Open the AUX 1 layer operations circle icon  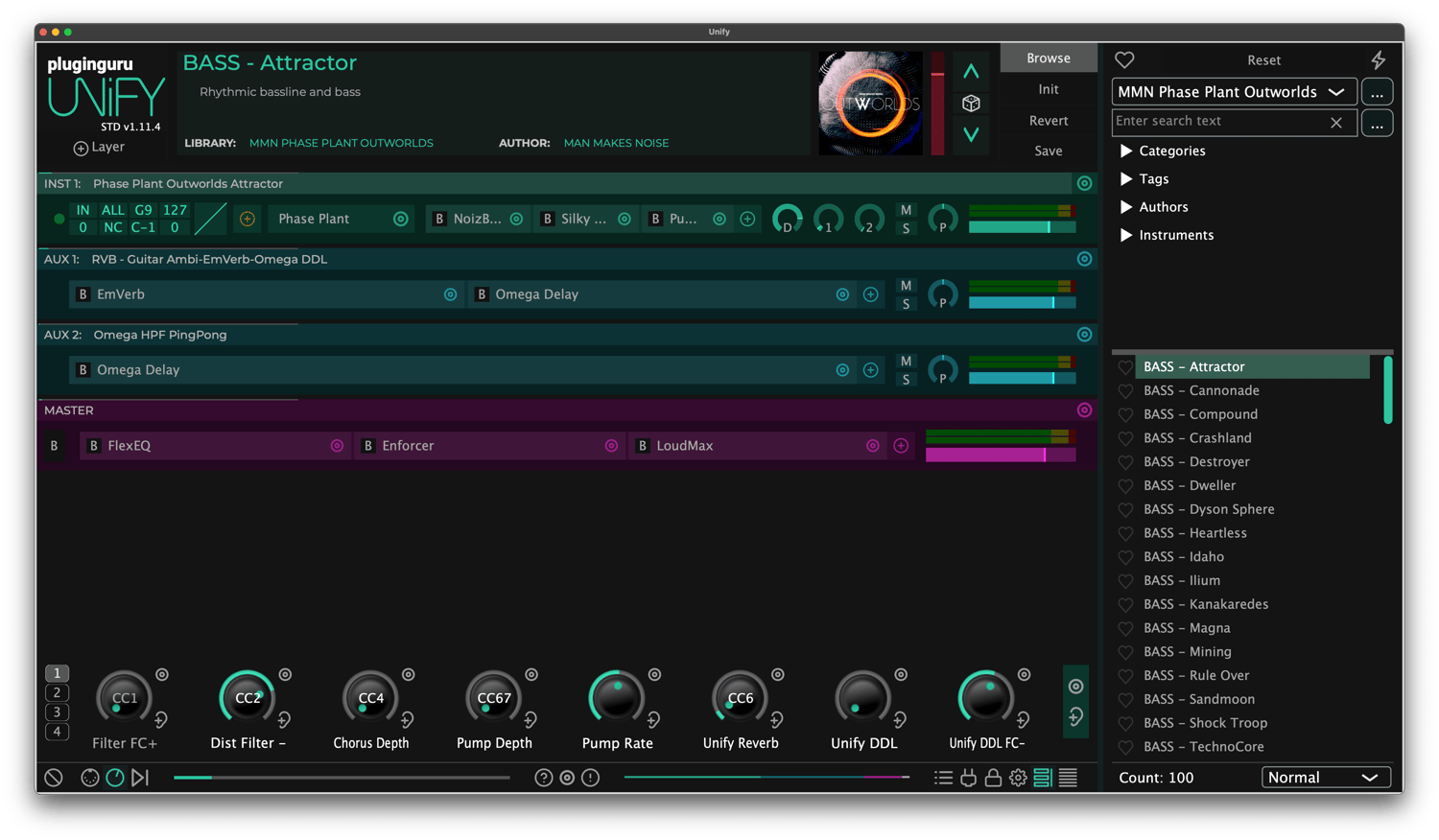coord(1084,259)
